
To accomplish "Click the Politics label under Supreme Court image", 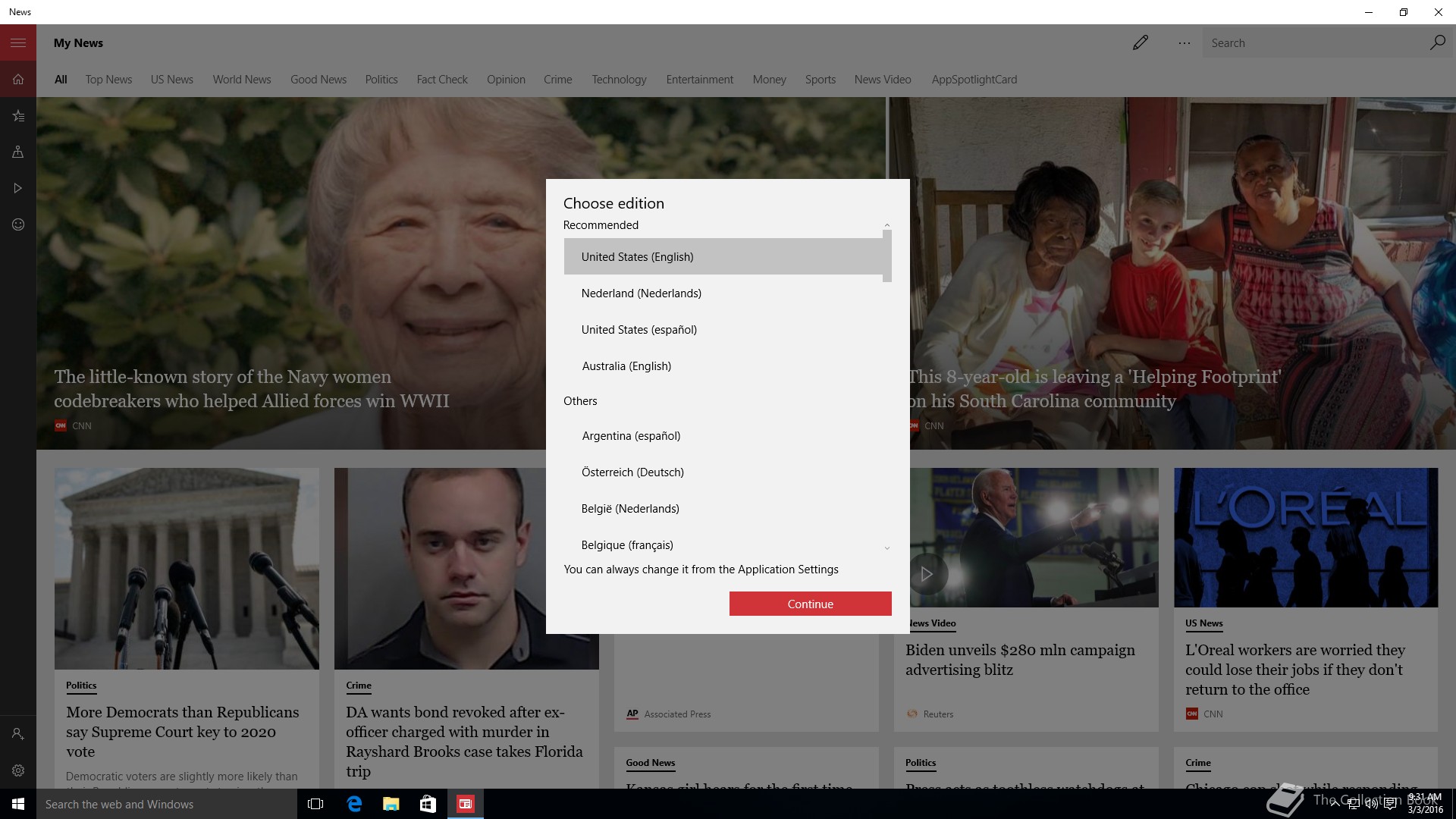I will pos(81,685).
